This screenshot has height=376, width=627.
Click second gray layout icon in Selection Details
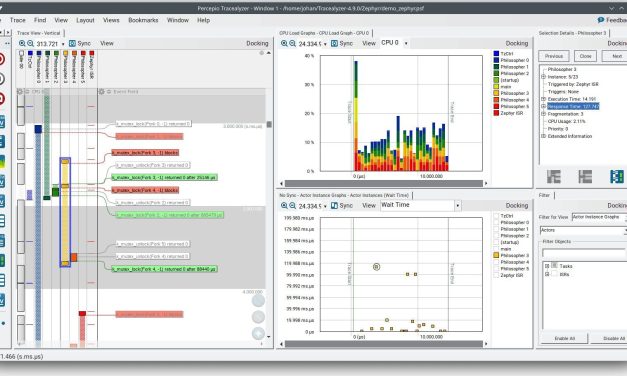coord(585,176)
